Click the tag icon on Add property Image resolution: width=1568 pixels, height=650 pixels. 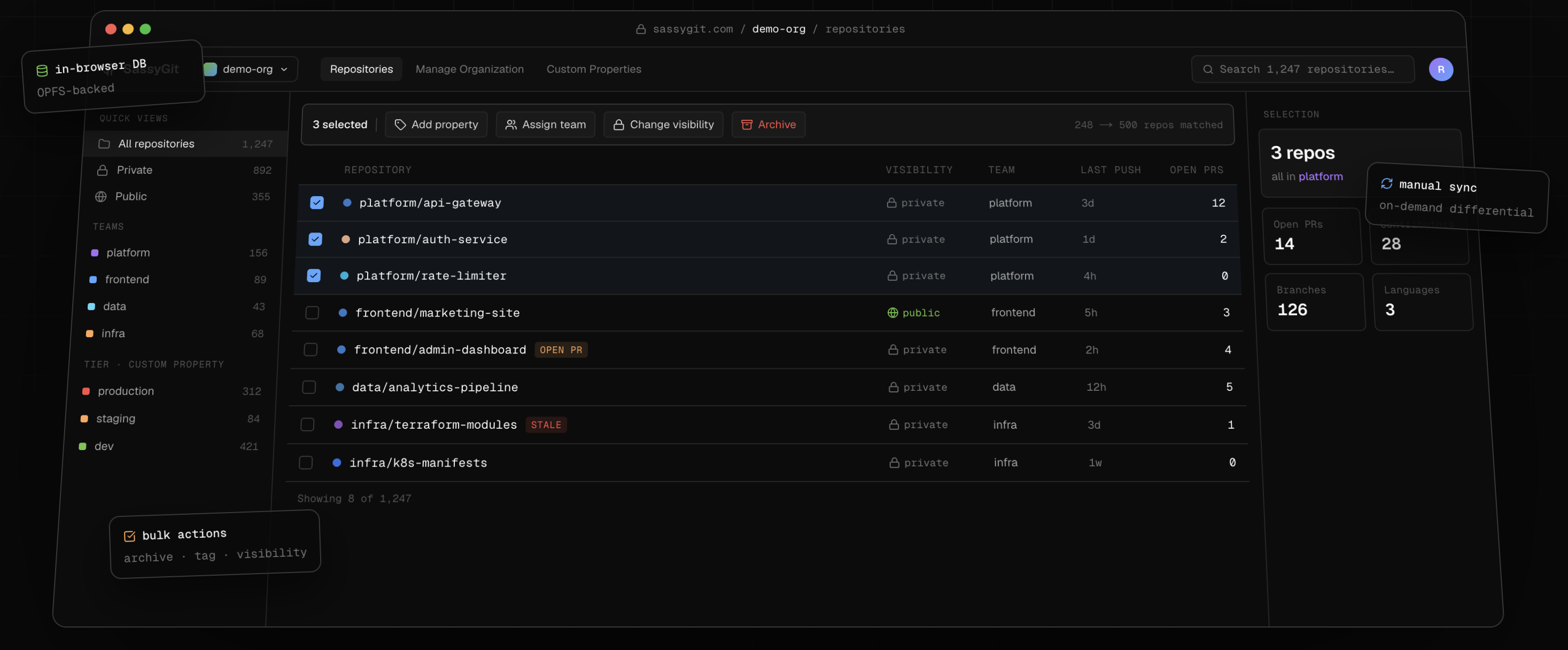coord(400,125)
